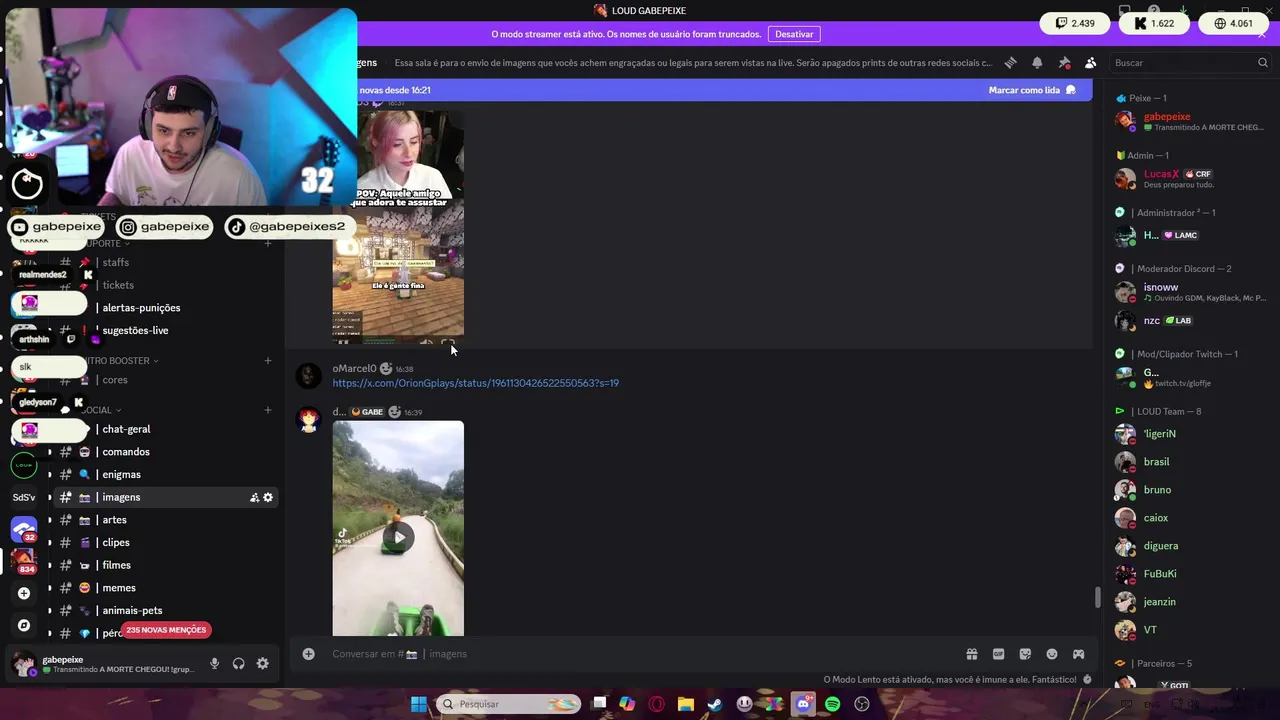This screenshot has width=1280, height=720.
Task: Click Marcar como lida button
Action: pyautogui.click(x=1032, y=90)
